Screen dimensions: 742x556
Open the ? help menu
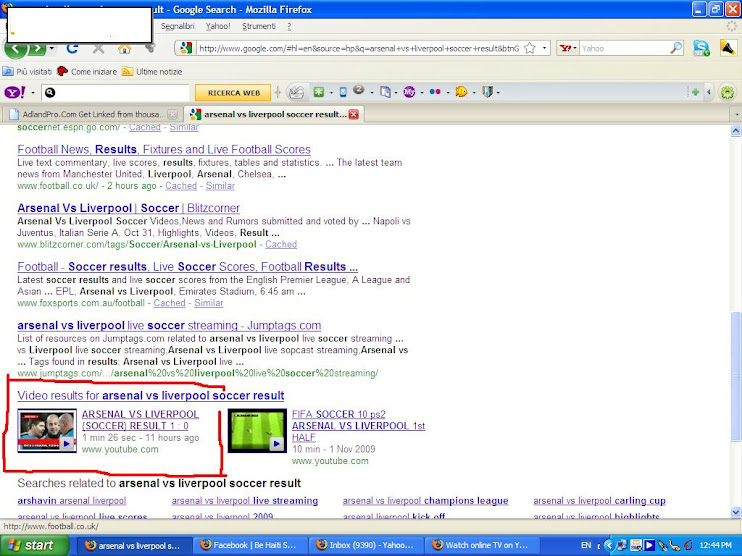click(x=289, y=26)
